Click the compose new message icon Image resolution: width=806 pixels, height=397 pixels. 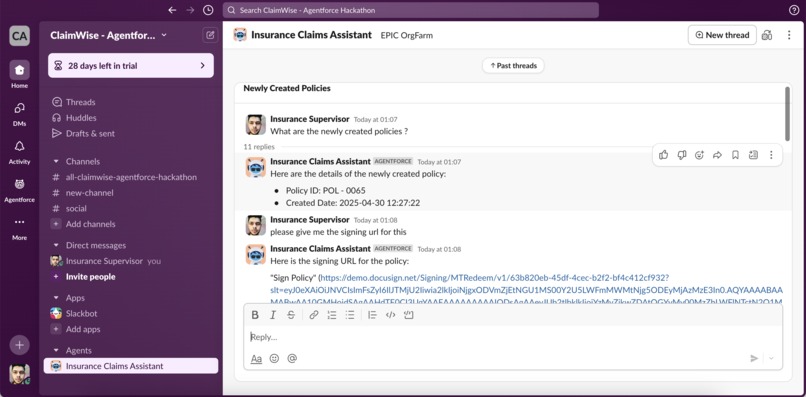click(x=210, y=35)
